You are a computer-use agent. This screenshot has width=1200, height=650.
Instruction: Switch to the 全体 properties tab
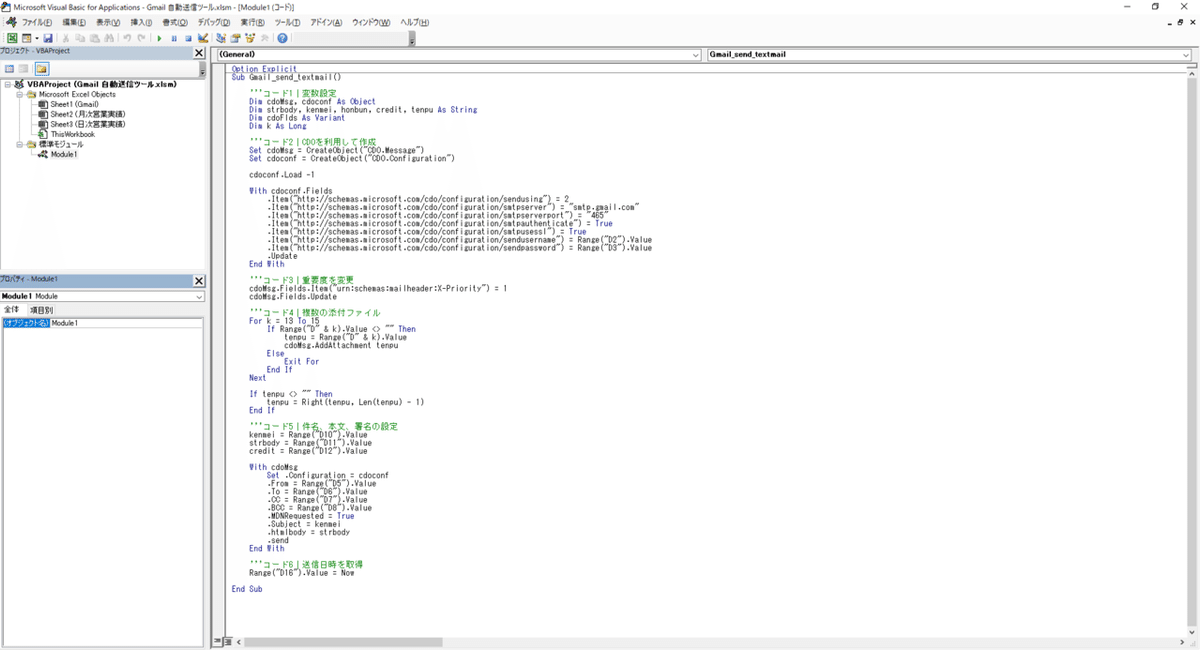pos(12,310)
